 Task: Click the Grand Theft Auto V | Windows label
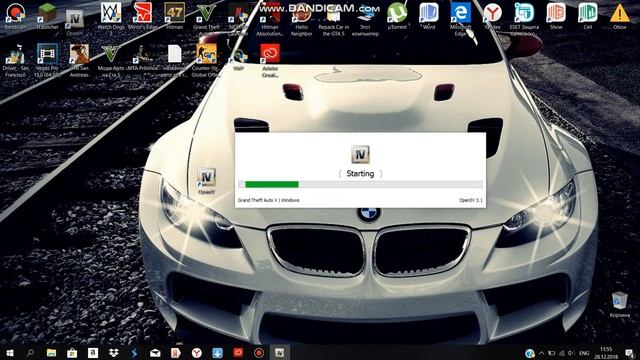268,200
